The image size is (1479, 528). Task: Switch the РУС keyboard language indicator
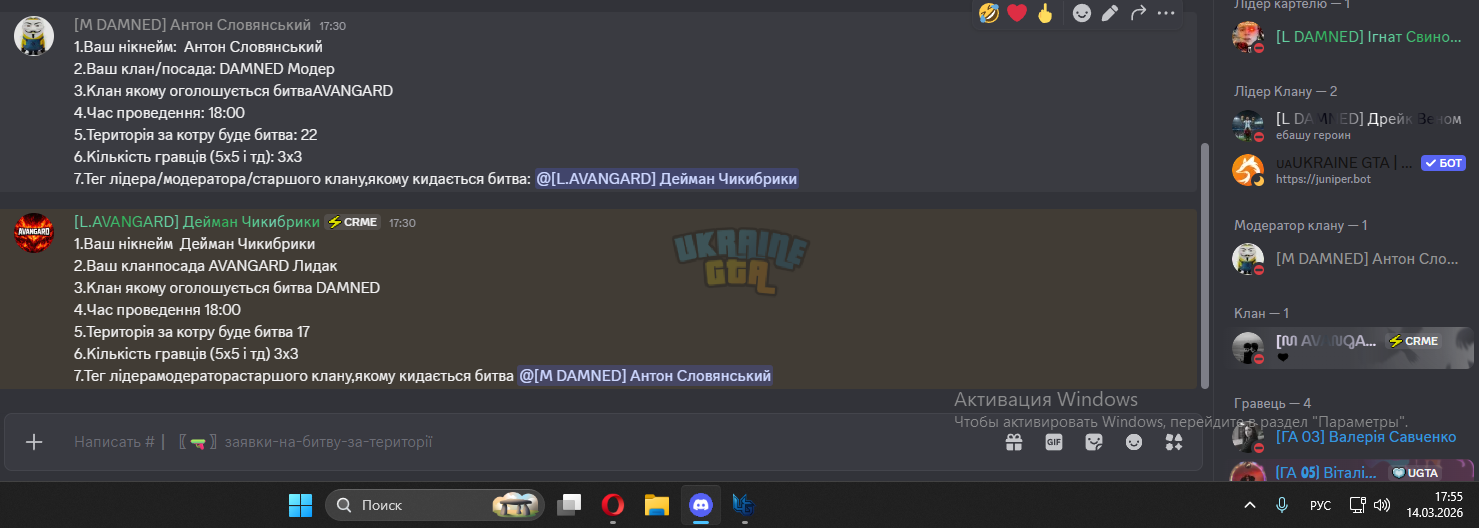(x=1320, y=506)
